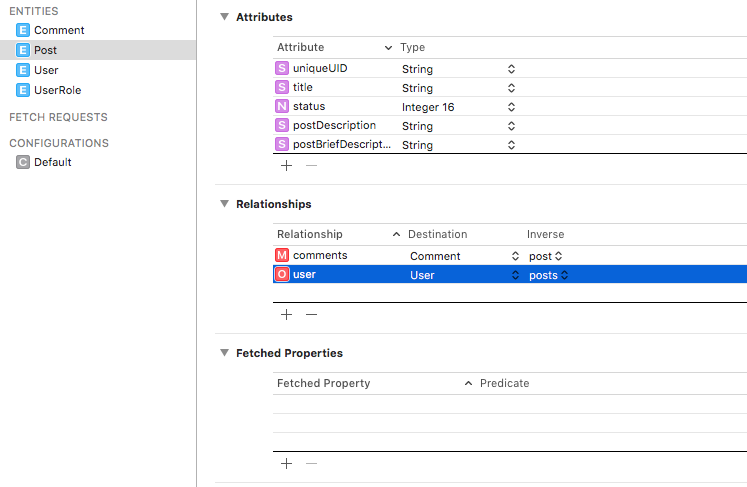Screen dimensions: 747x487
Task: Open the Default configuration
Action: click(52, 162)
